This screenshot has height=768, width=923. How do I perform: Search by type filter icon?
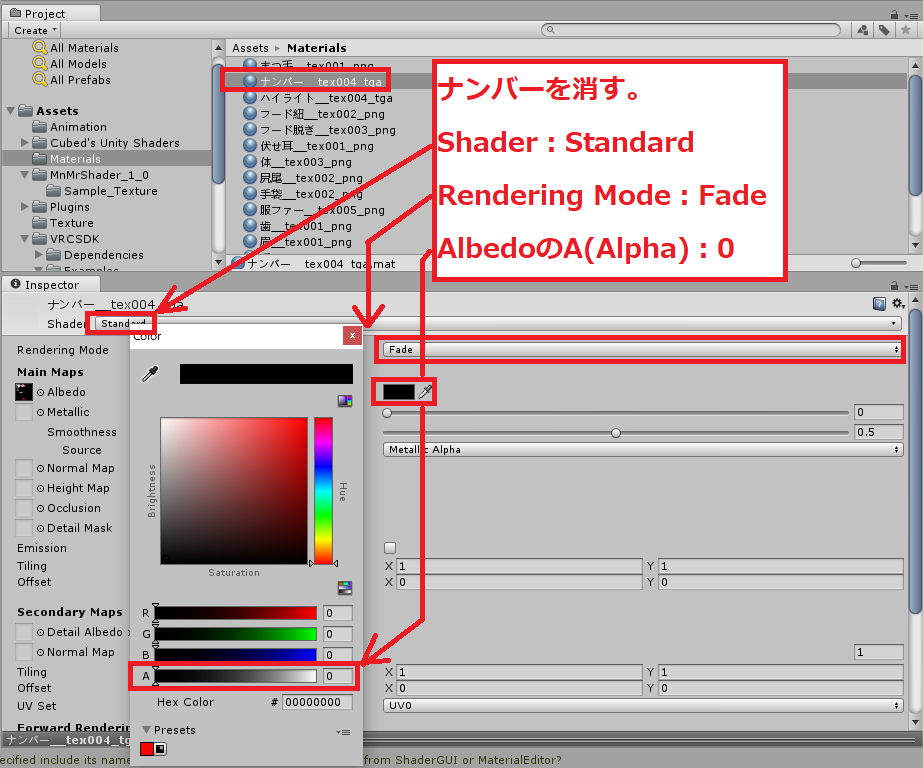coord(863,30)
